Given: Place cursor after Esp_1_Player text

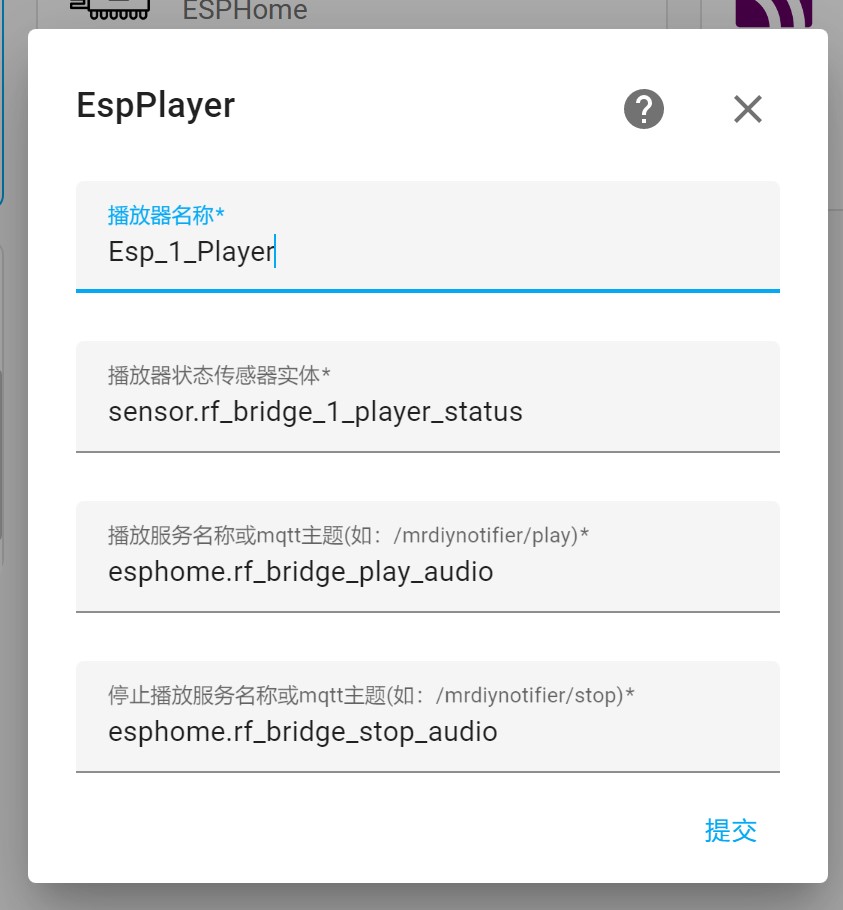Looking at the screenshot, I should (276, 250).
